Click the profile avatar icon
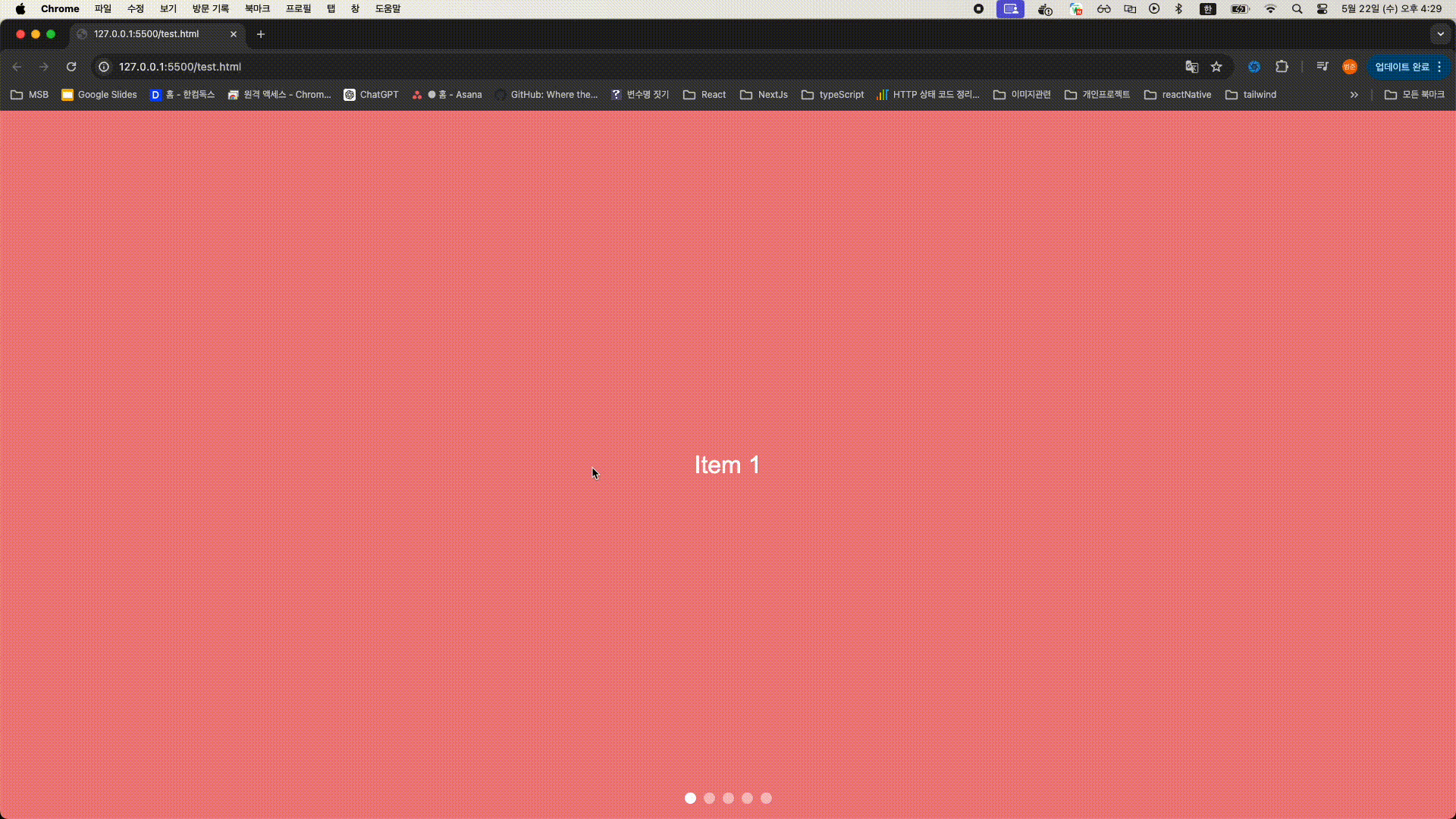Viewport: 1456px width, 819px height. point(1349,67)
